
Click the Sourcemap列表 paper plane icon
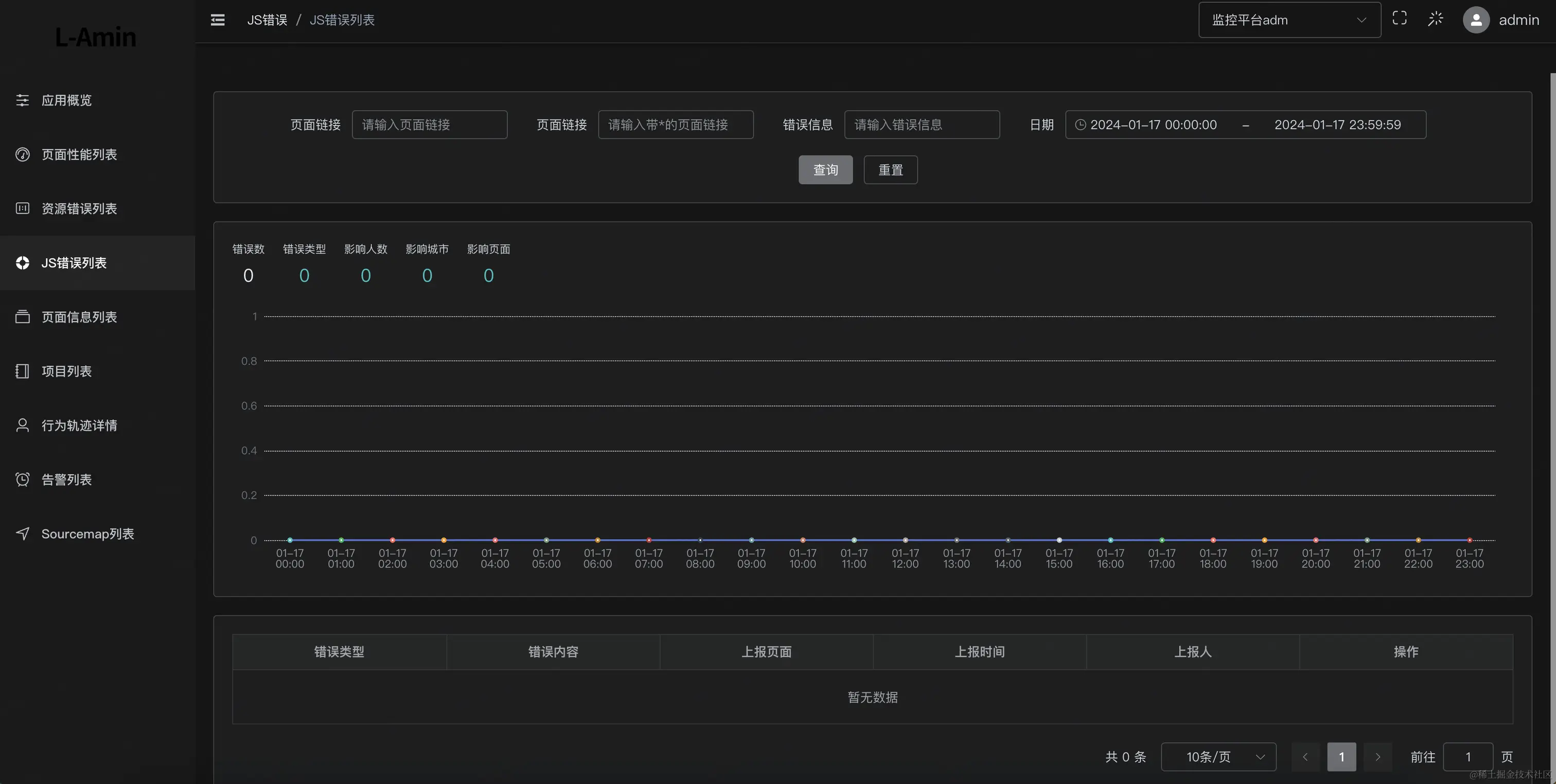click(22, 533)
